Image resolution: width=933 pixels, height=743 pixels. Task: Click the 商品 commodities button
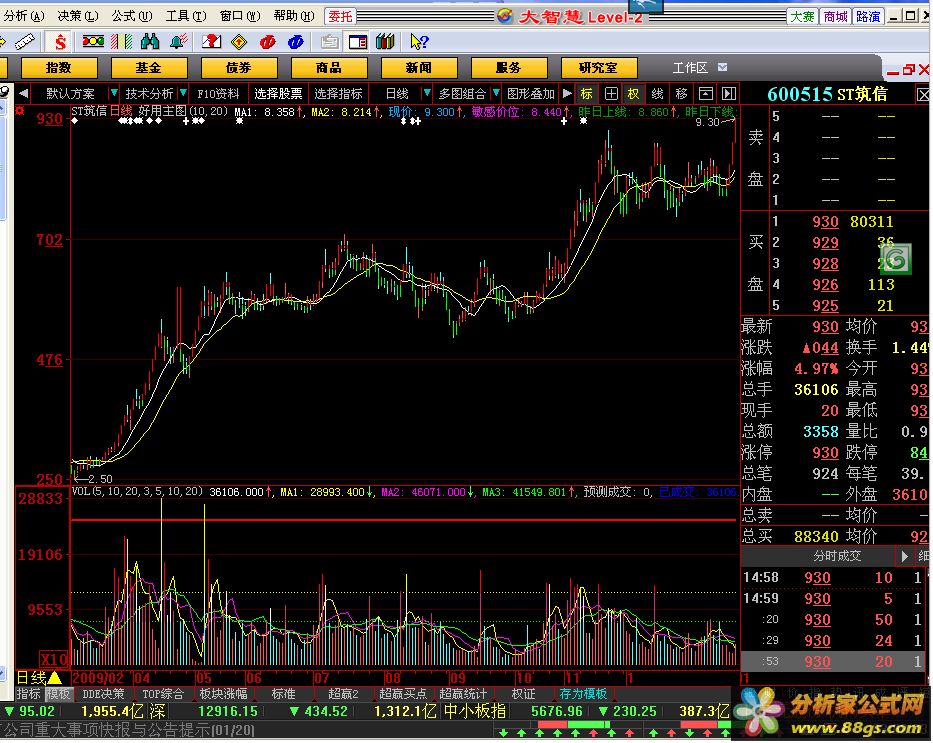tap(328, 68)
